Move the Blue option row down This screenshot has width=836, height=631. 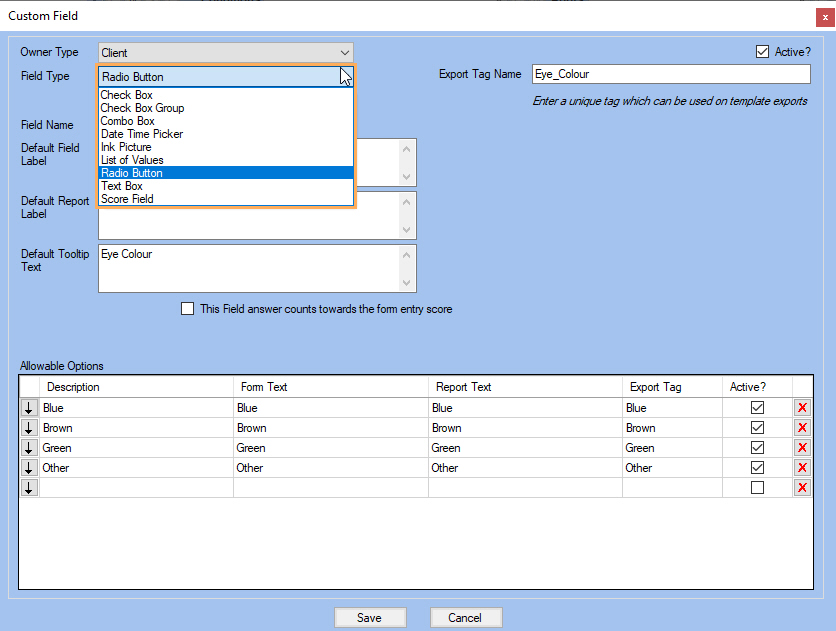coord(29,408)
